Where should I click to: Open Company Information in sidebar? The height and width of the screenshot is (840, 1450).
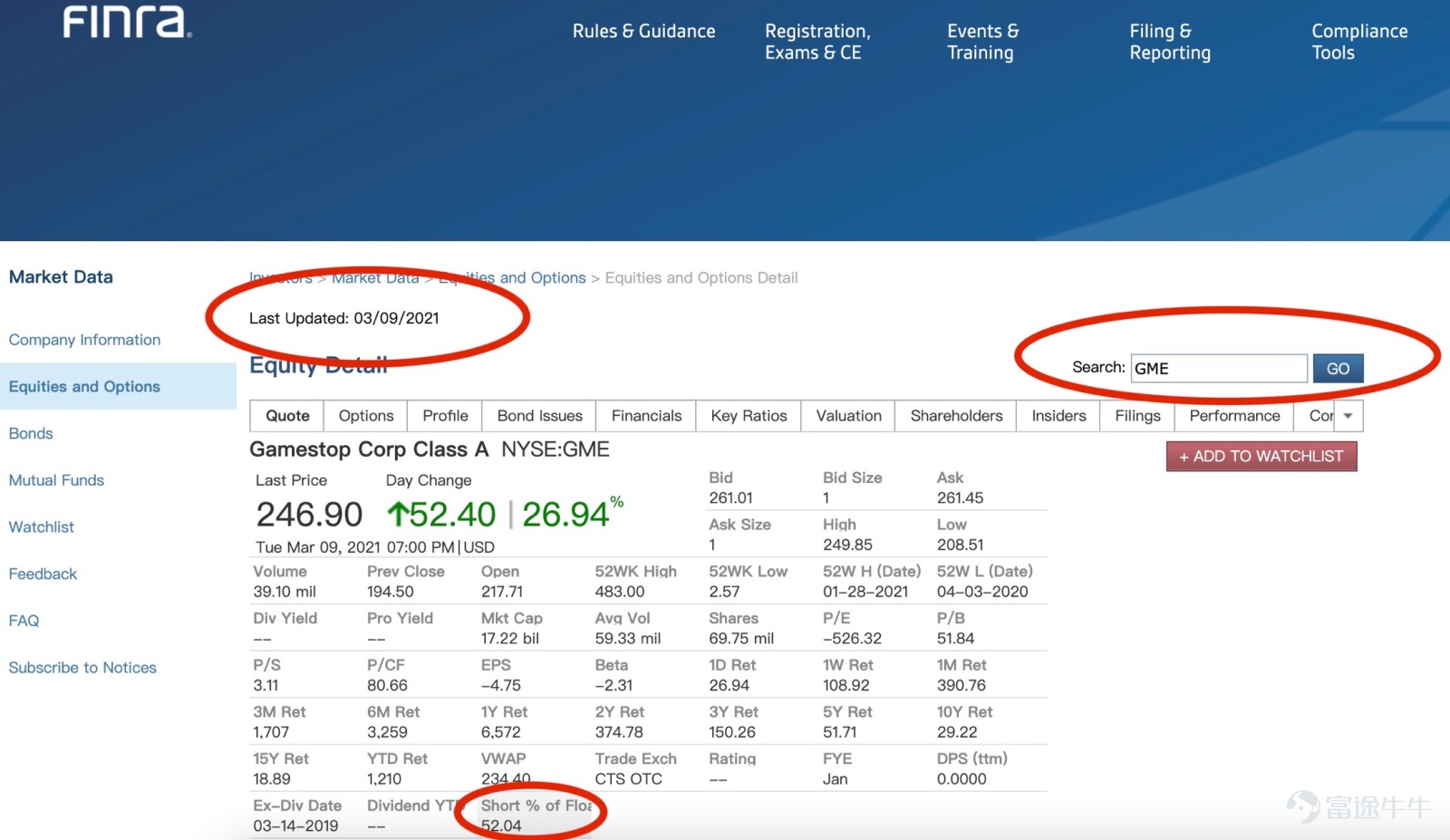point(84,340)
